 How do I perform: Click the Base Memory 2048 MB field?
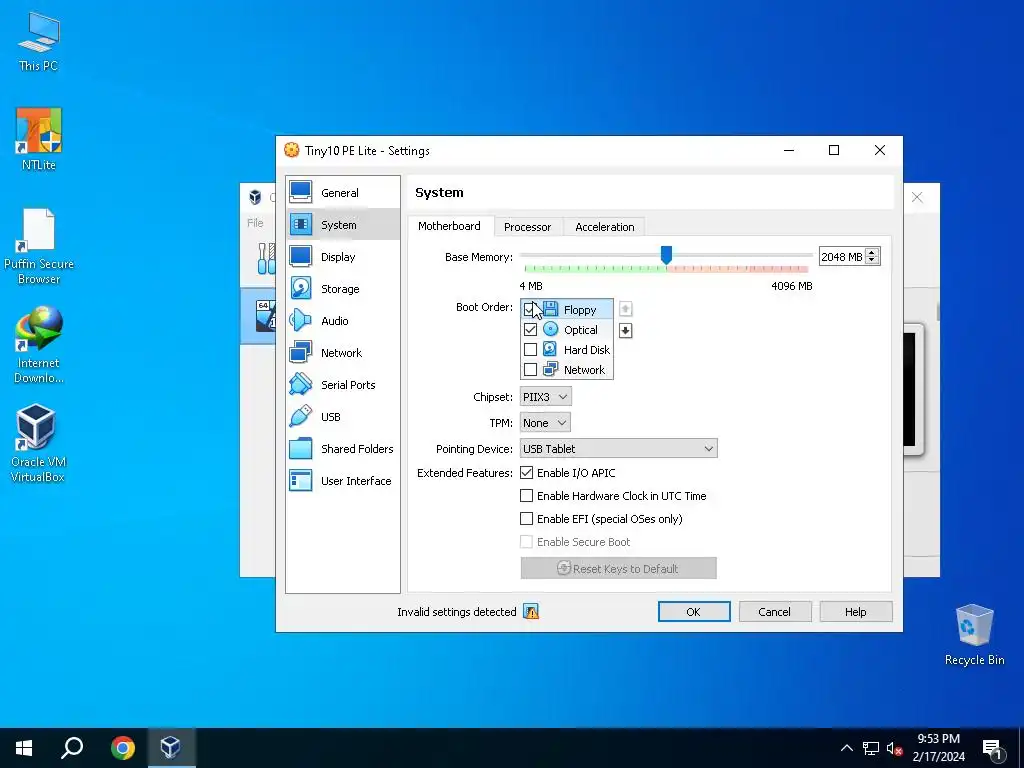click(842, 257)
